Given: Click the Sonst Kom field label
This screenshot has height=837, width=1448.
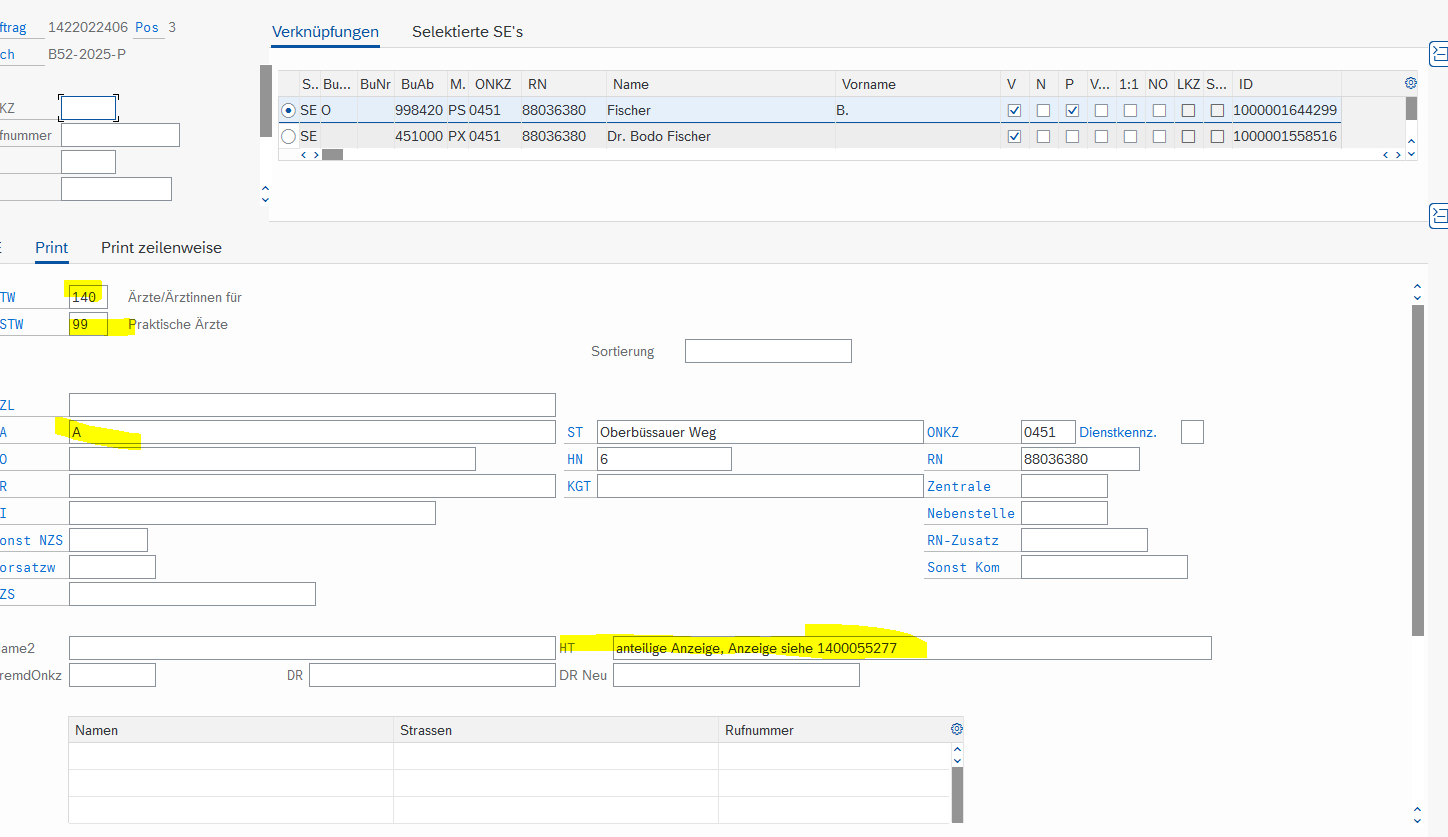Looking at the screenshot, I should click(963, 567).
